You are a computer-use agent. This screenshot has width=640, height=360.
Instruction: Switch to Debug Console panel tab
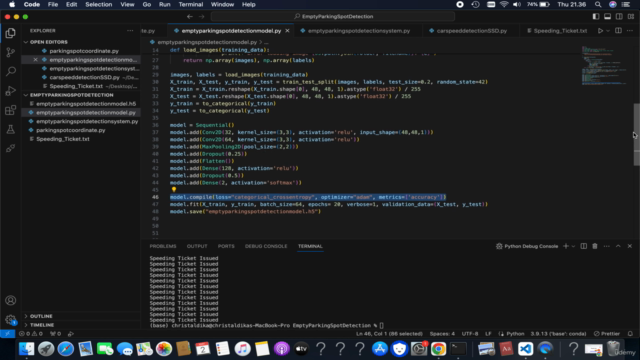coord(266,246)
